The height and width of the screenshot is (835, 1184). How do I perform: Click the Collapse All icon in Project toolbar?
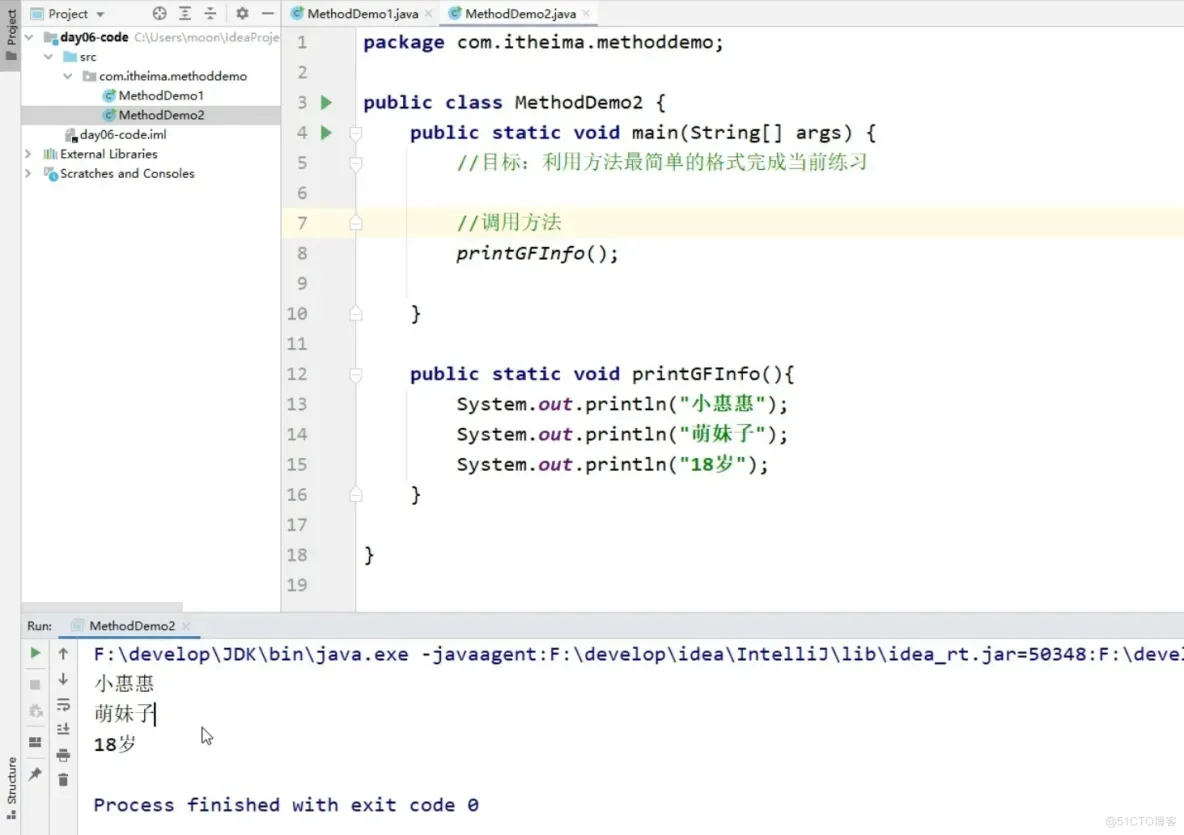tap(211, 13)
